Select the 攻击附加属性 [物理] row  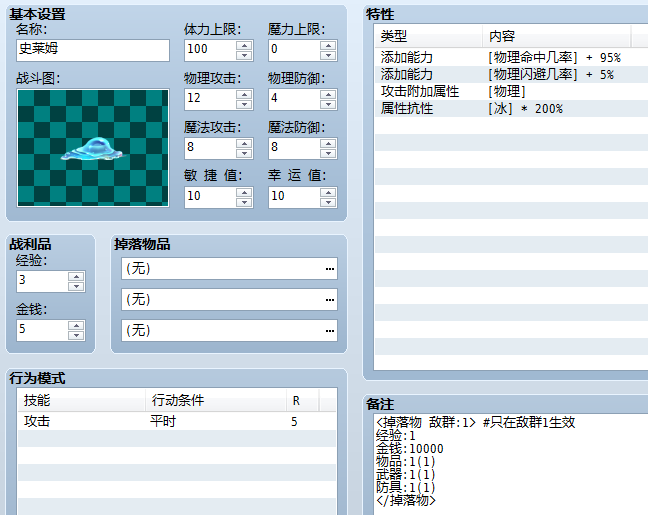tap(511, 91)
